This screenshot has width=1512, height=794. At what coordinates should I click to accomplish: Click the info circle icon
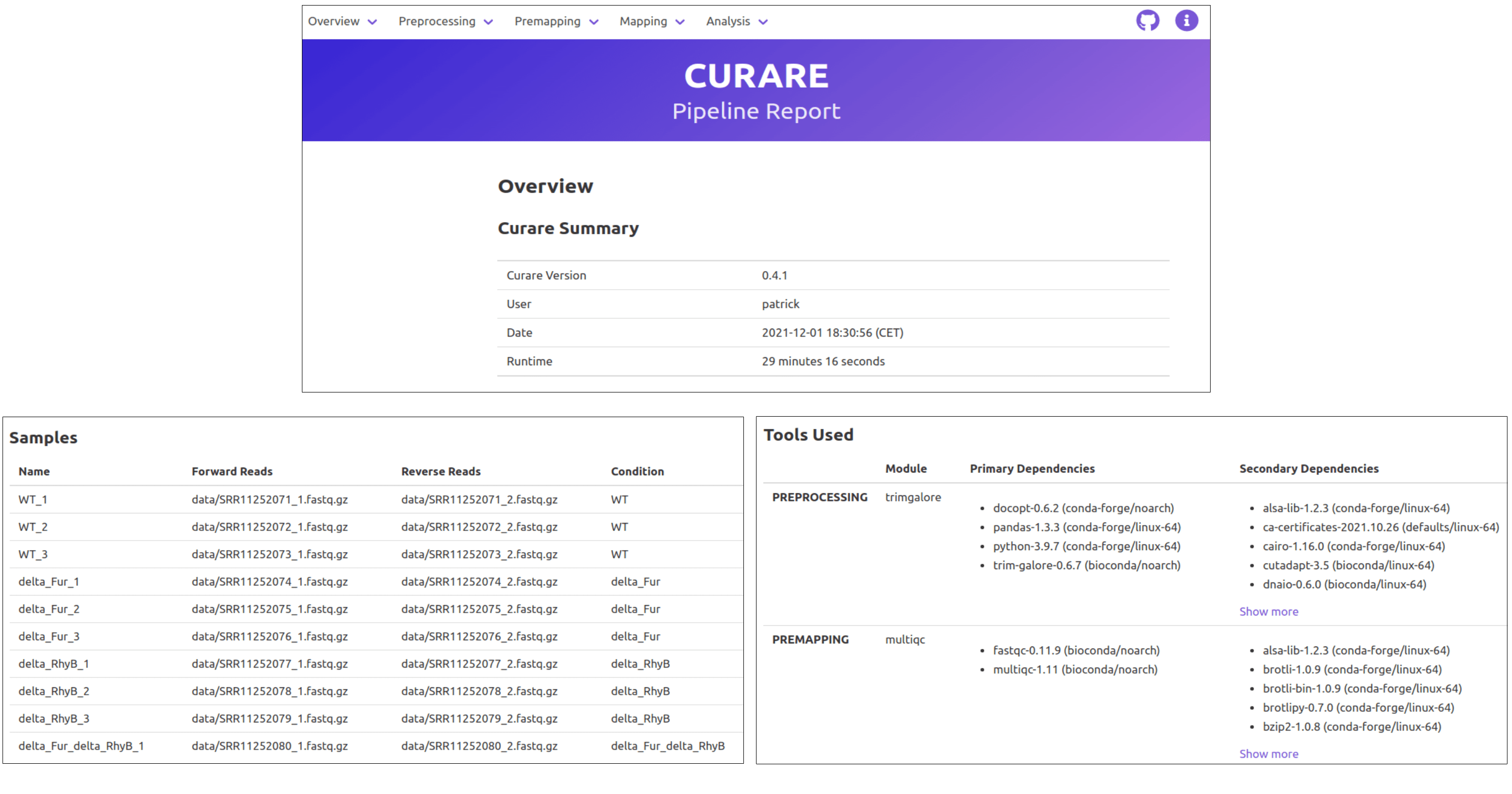pyautogui.click(x=1186, y=21)
